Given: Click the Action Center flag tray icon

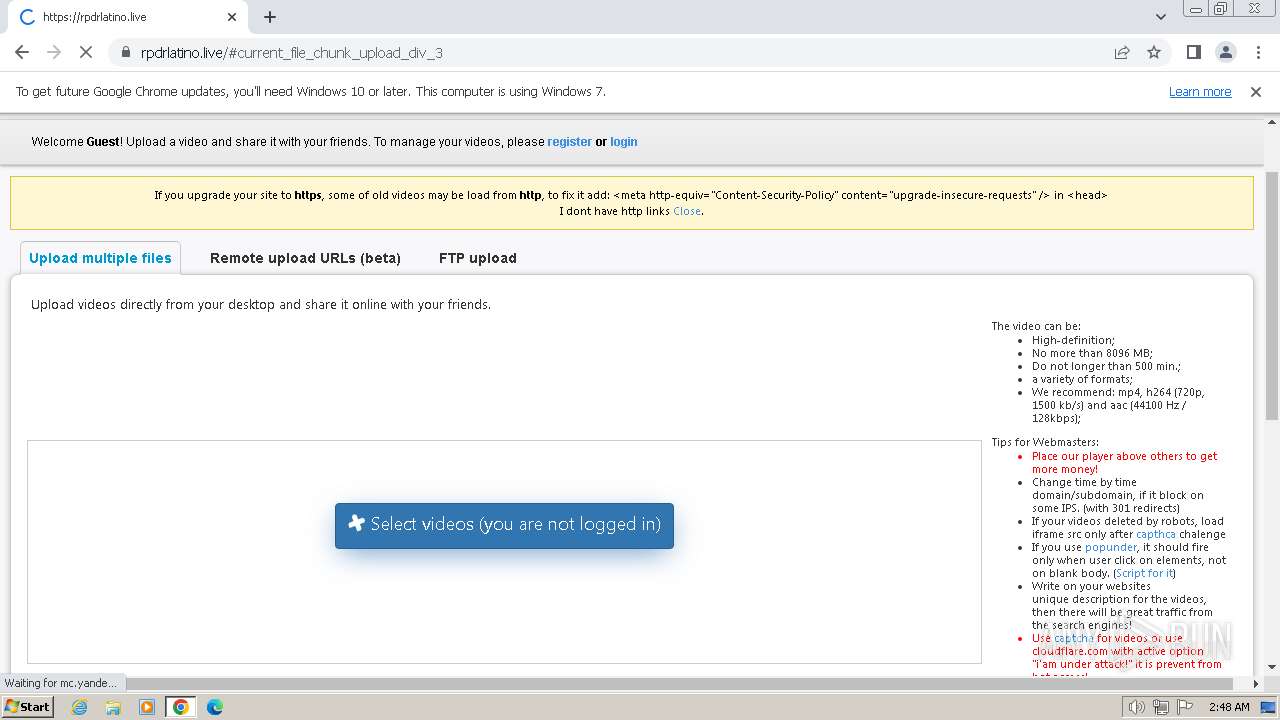Looking at the screenshot, I should (1185, 707).
